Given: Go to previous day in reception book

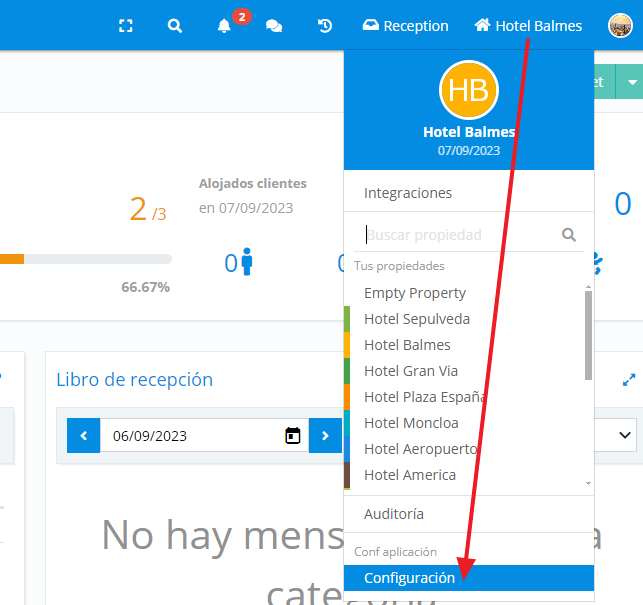Looking at the screenshot, I should point(84,436).
